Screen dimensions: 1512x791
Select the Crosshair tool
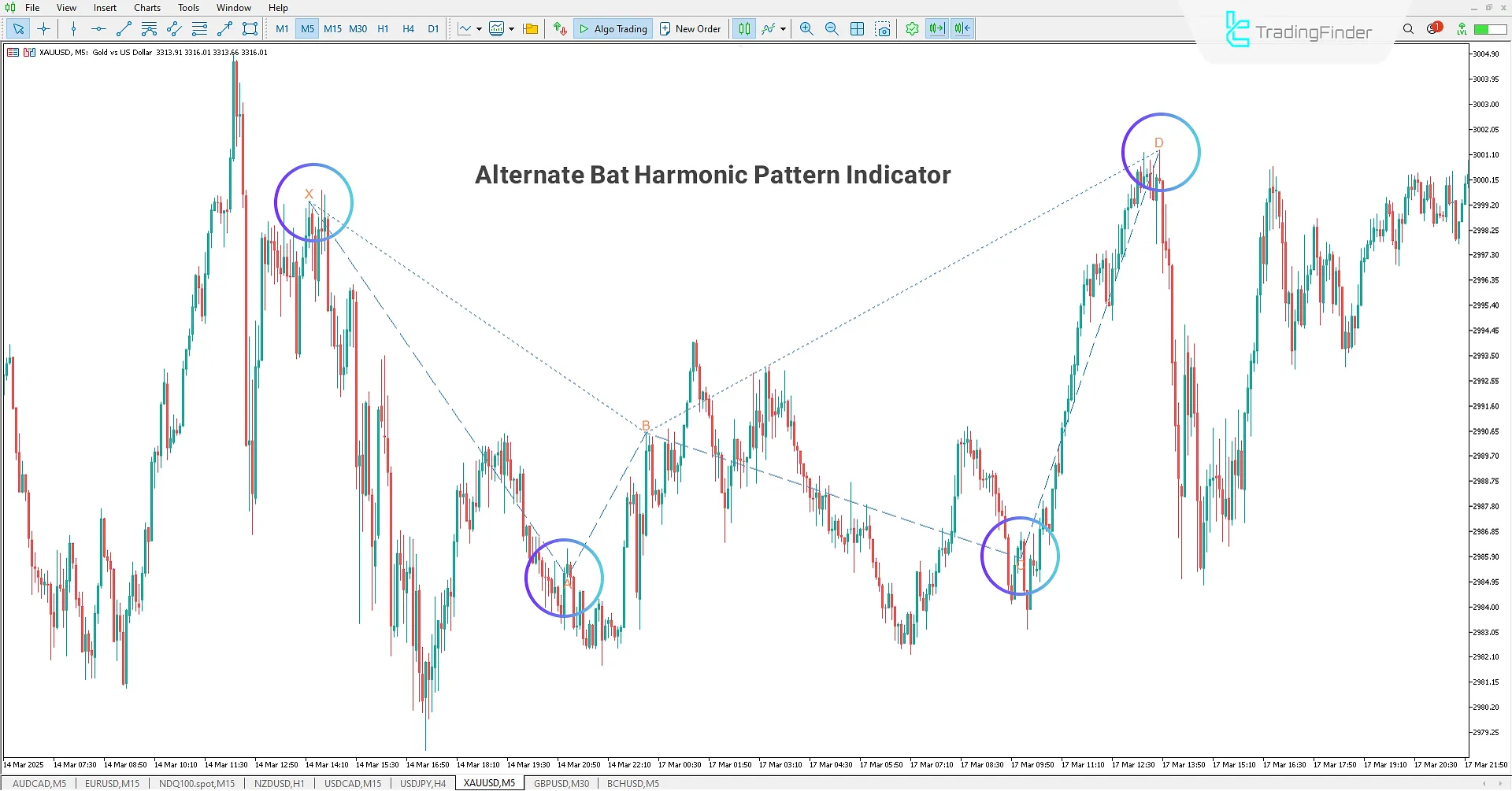point(43,28)
